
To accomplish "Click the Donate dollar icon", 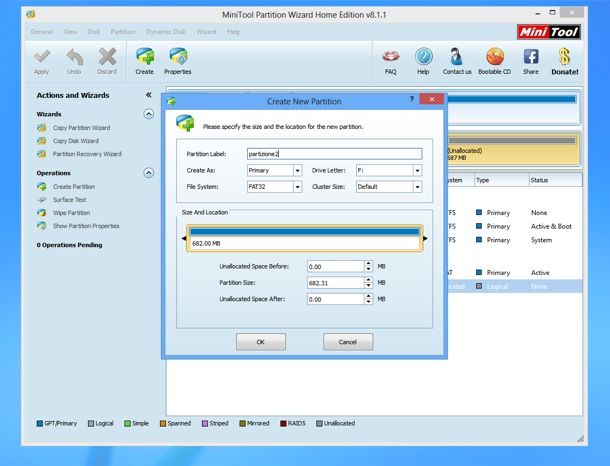I will (564, 57).
